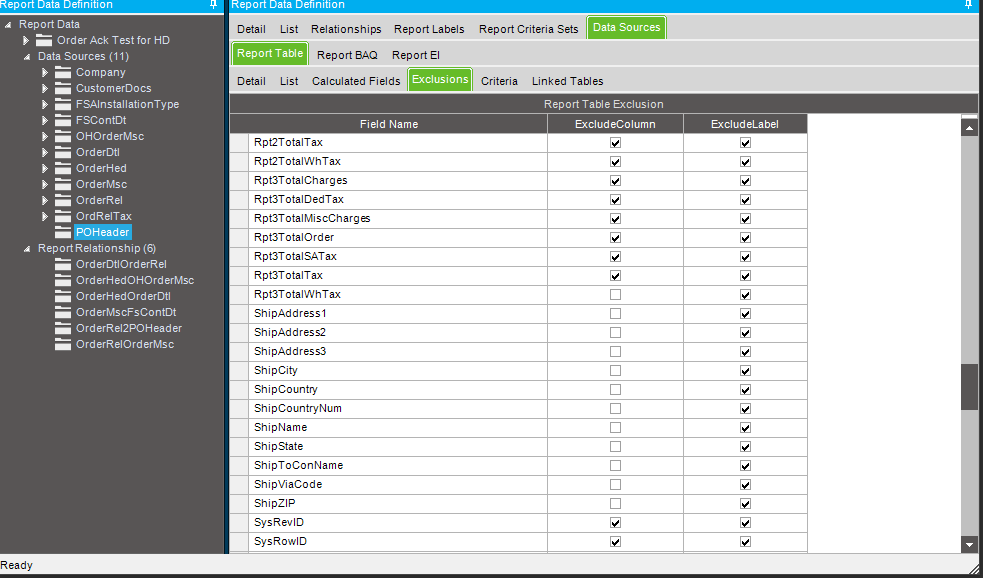Open the Report Labels tab

429,29
